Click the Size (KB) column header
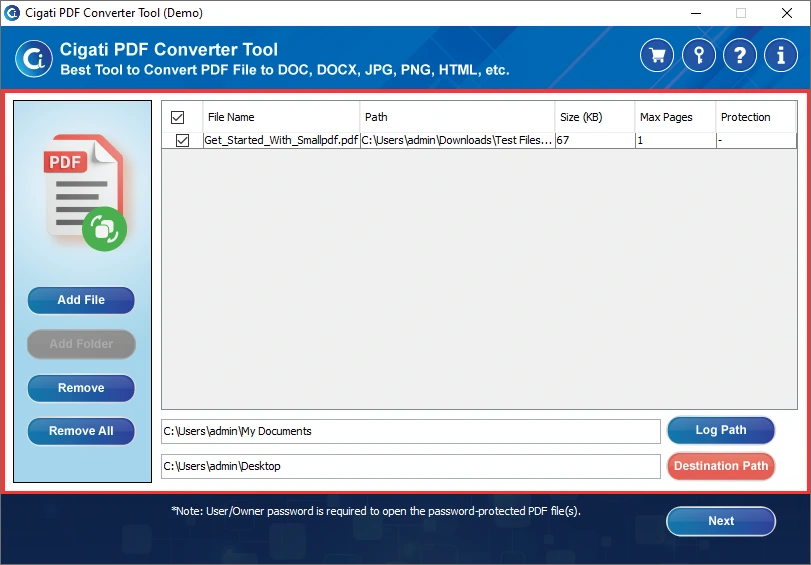The image size is (811, 565). (595, 117)
